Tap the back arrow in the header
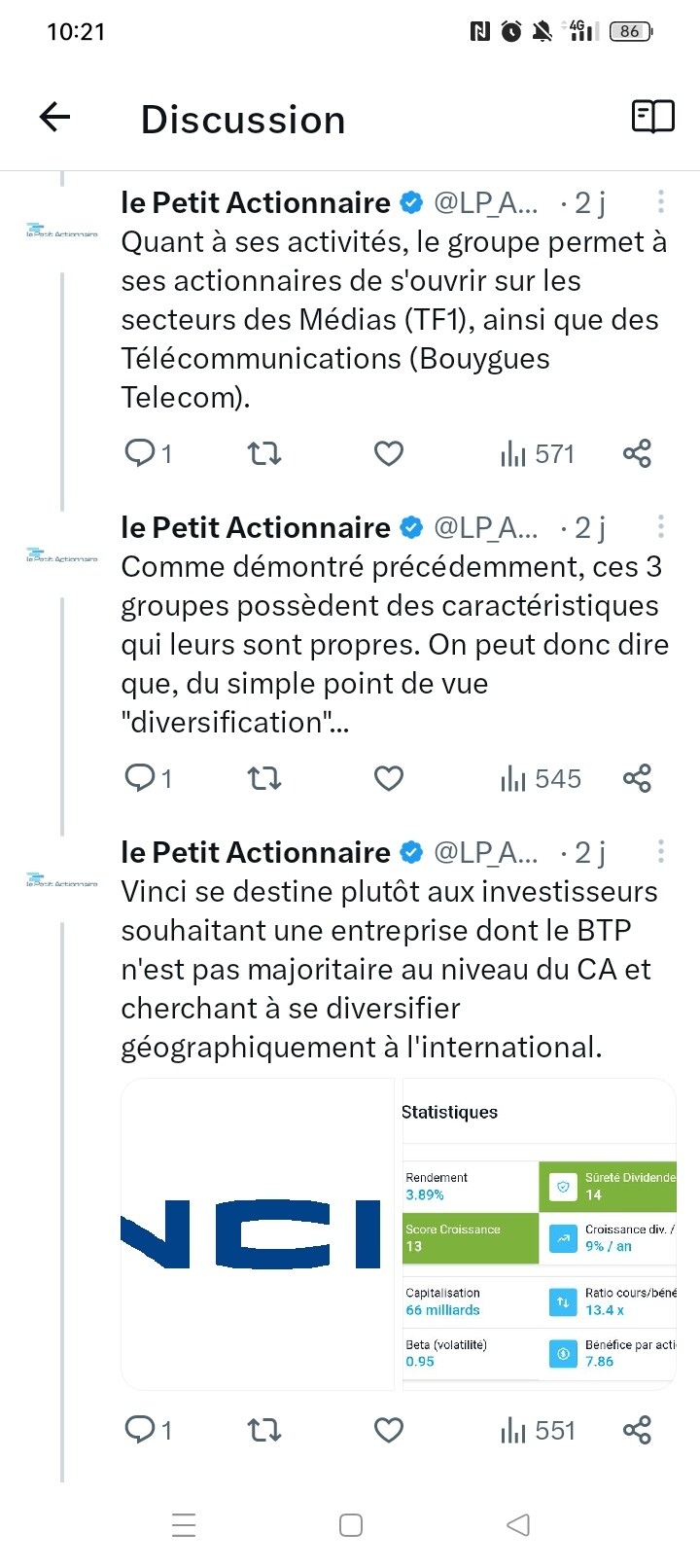700x1568 pixels. 55,118
